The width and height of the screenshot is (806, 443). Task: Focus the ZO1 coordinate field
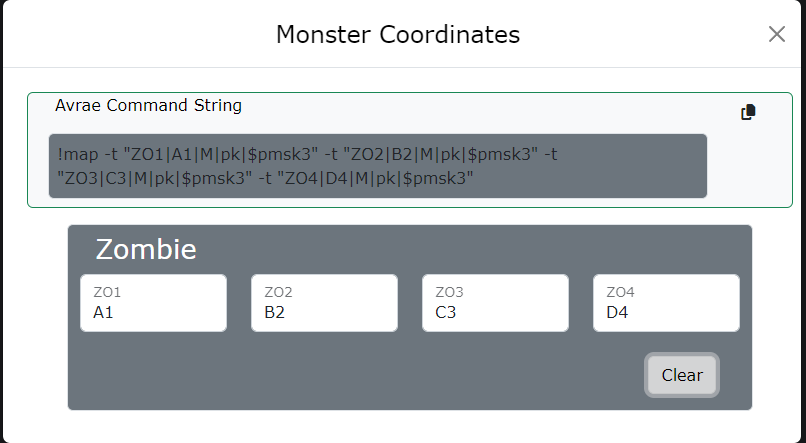coord(153,303)
